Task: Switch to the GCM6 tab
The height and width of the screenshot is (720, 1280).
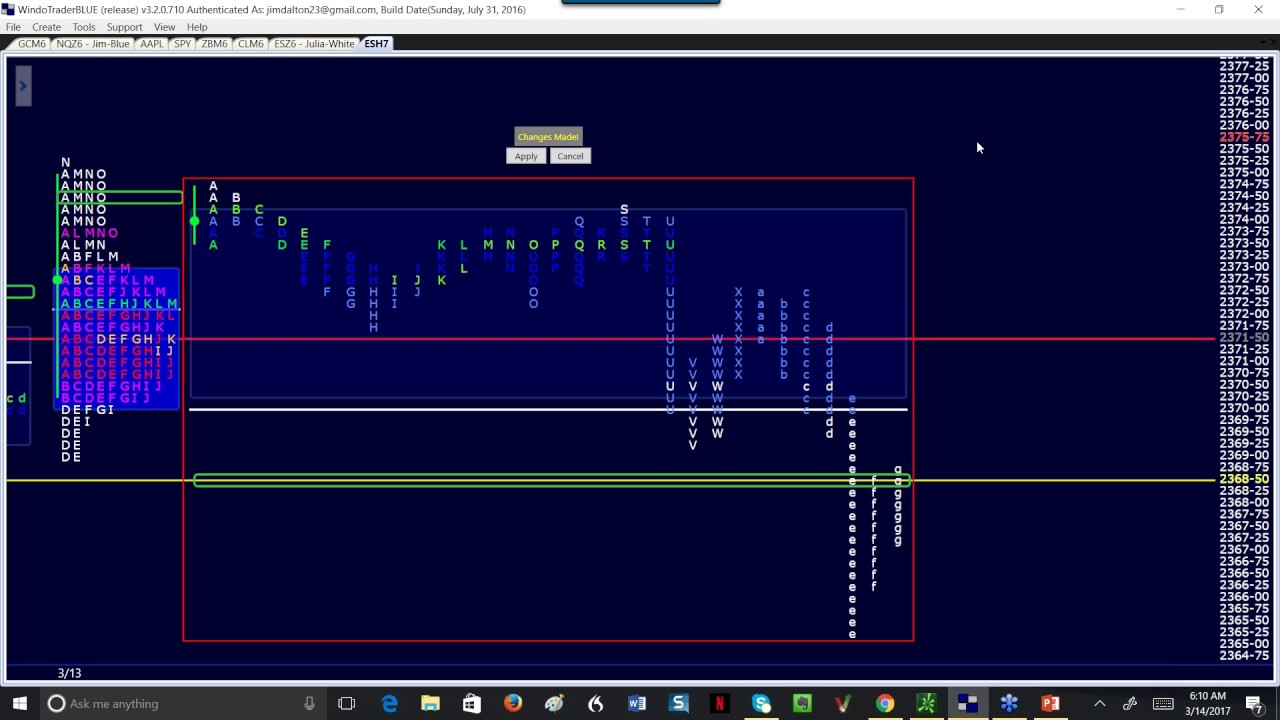Action: [31, 44]
